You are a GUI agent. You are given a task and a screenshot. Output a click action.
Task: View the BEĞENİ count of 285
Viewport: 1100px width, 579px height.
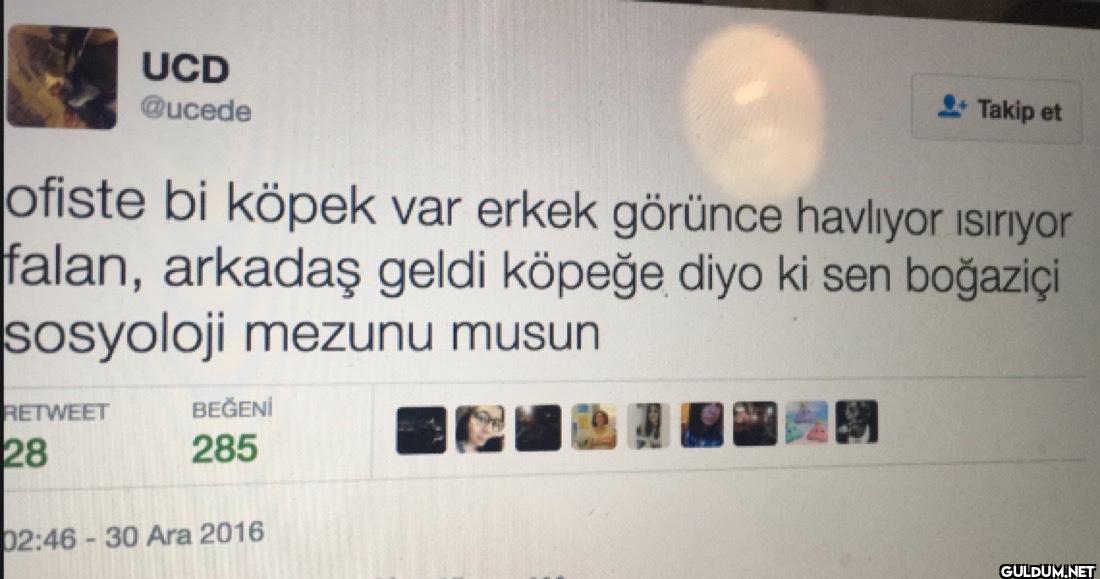coord(224,448)
